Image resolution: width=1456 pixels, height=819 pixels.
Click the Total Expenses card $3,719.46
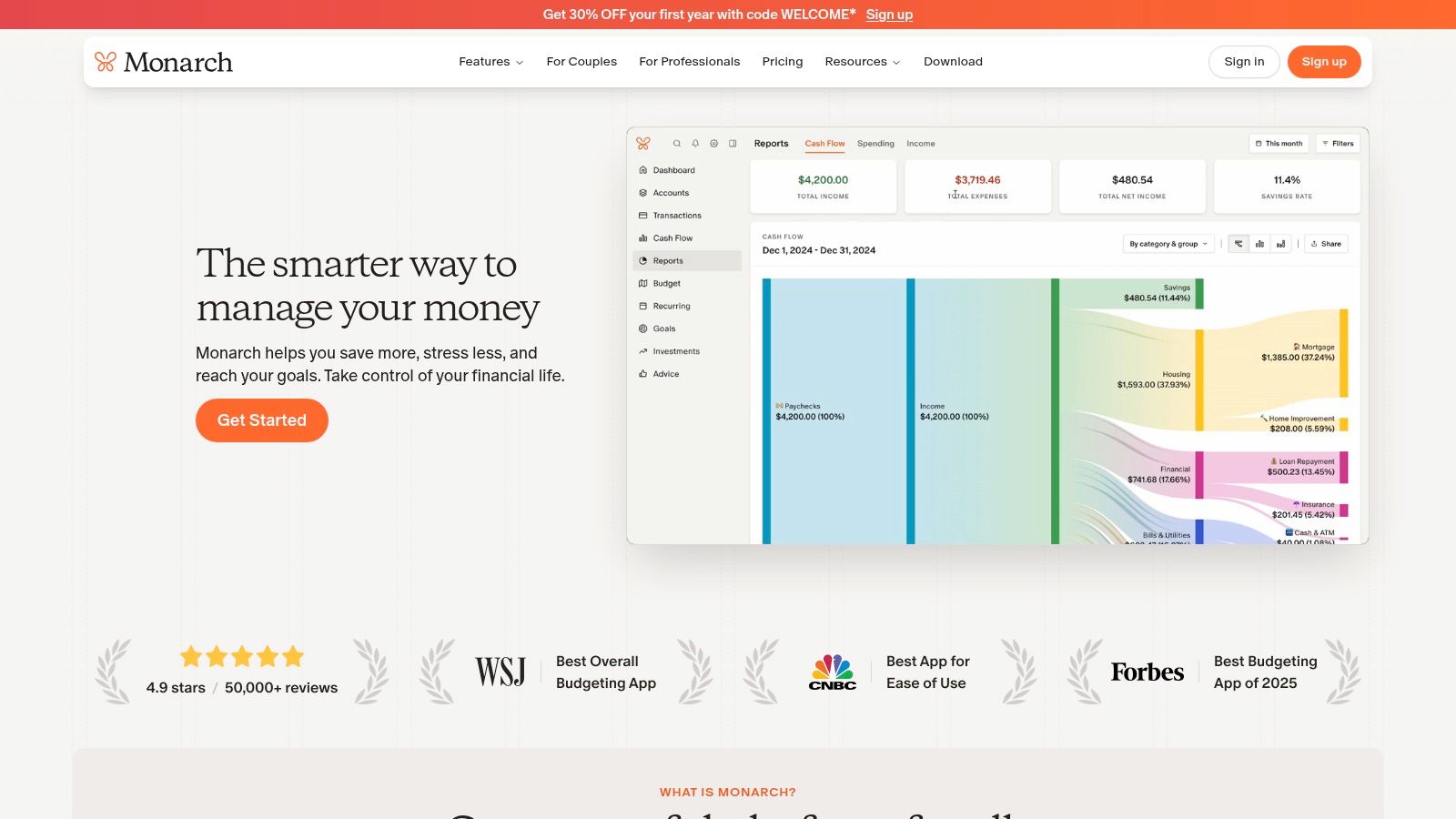coord(977,187)
